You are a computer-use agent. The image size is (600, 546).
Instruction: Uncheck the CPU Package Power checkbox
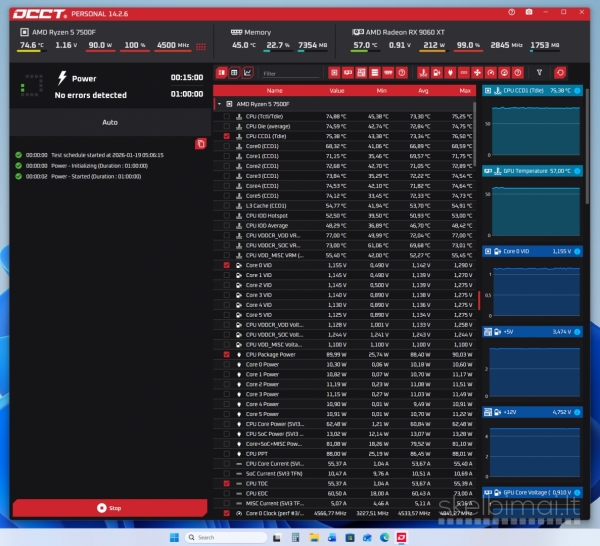tap(227, 354)
